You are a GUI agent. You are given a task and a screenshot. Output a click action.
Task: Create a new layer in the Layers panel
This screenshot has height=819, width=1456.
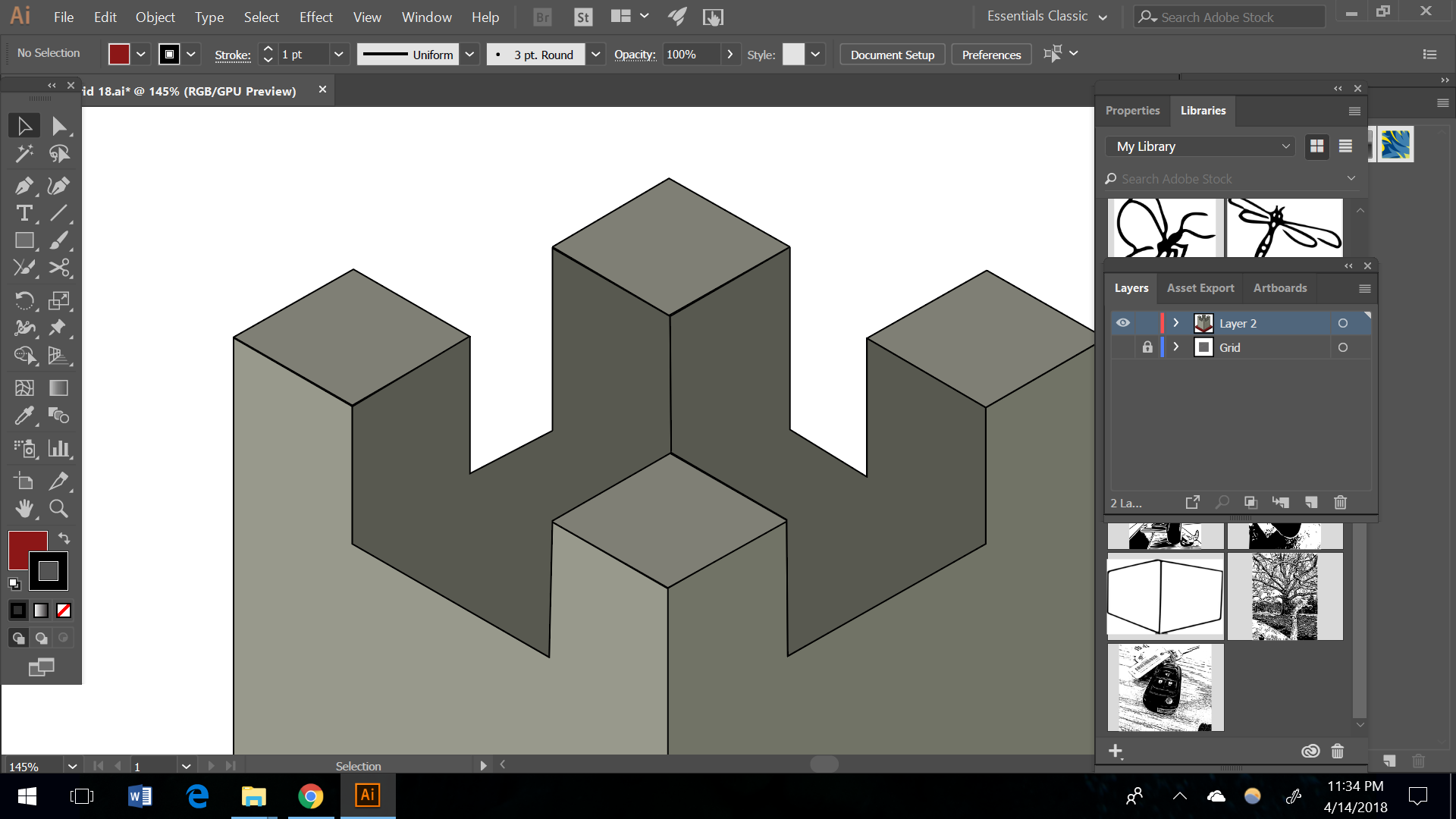tap(1313, 502)
